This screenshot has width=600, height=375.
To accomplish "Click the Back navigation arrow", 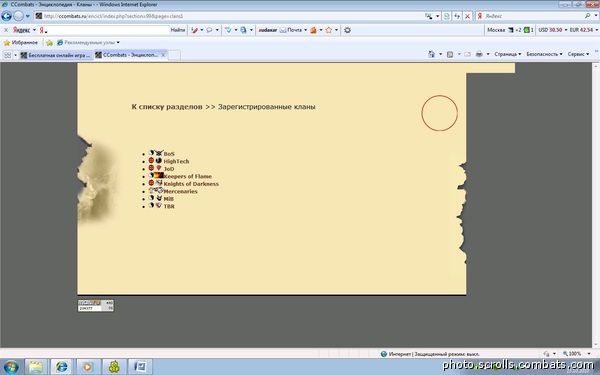I will (7, 16).
